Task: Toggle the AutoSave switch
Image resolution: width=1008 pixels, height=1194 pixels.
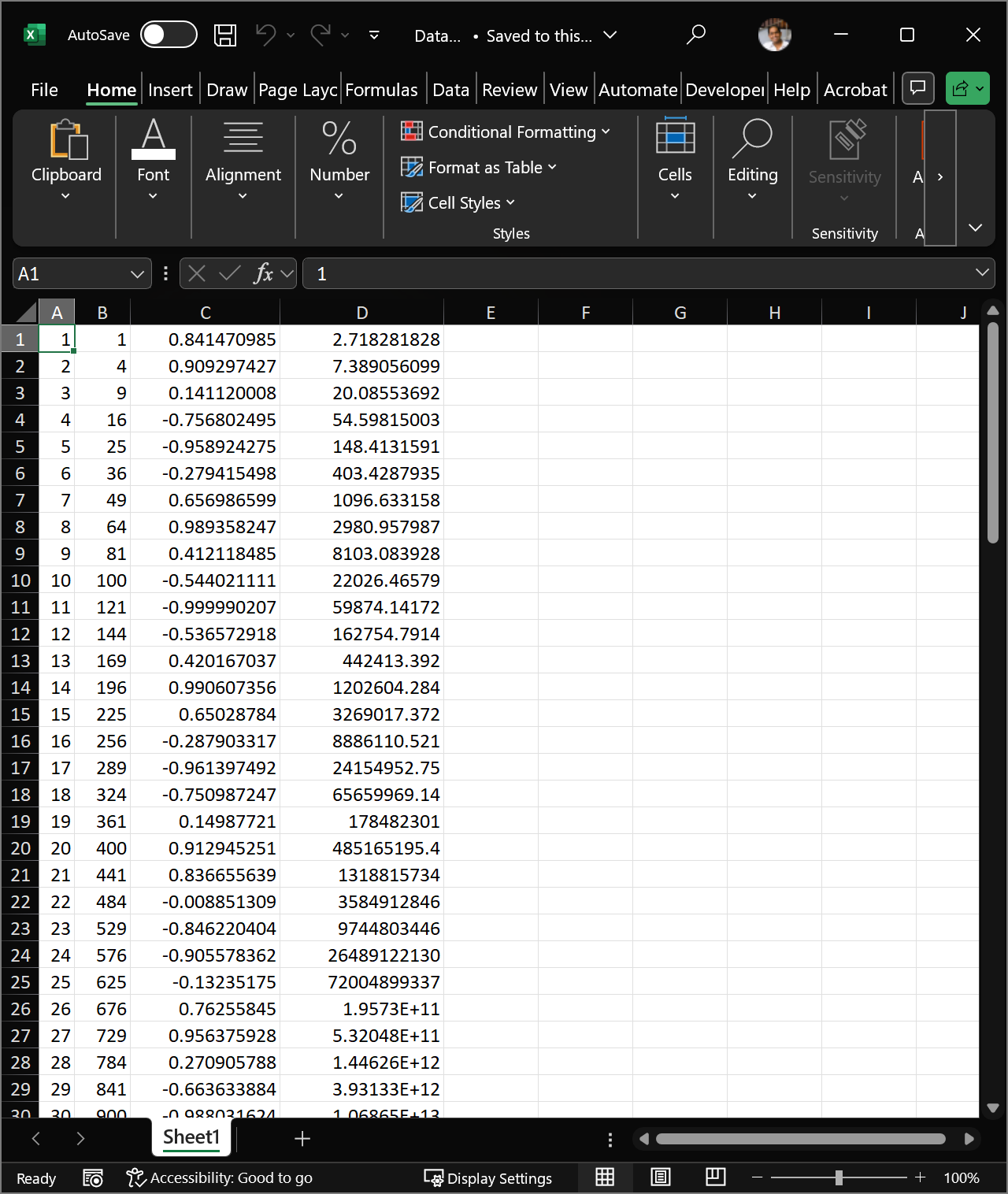Action: point(169,35)
